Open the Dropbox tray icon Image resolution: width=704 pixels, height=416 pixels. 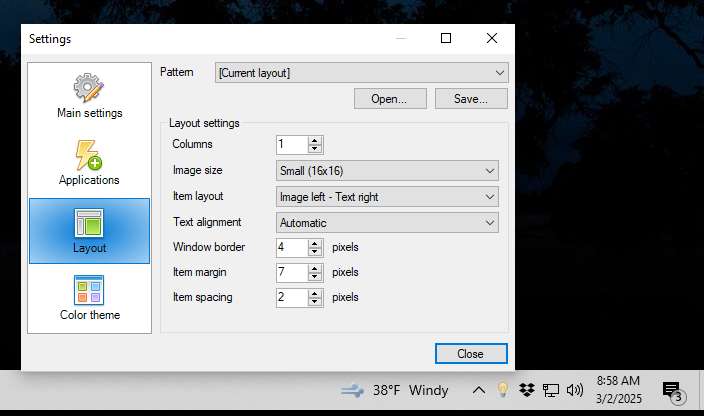pyautogui.click(x=527, y=390)
